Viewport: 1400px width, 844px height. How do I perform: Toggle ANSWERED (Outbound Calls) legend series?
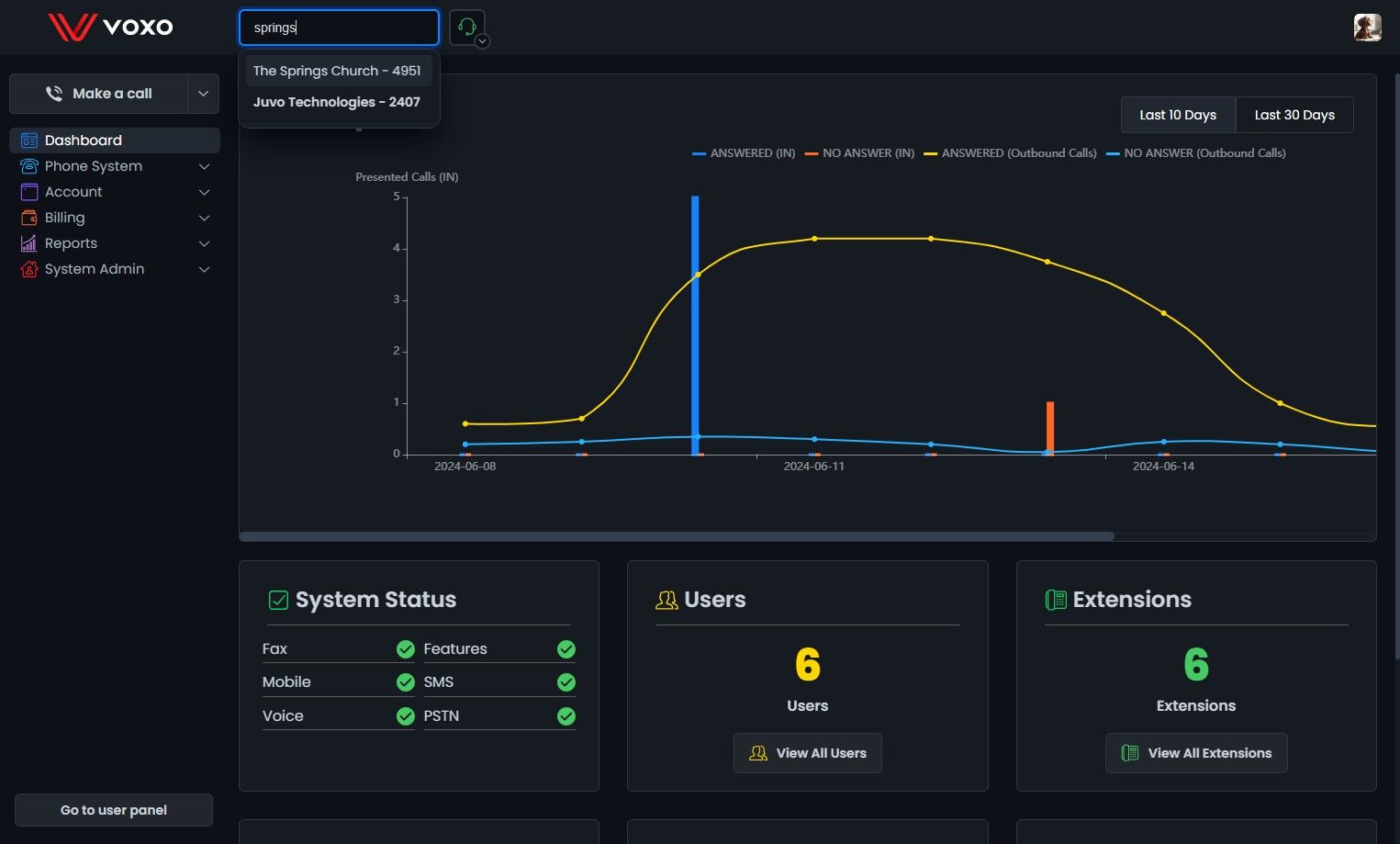click(1010, 153)
